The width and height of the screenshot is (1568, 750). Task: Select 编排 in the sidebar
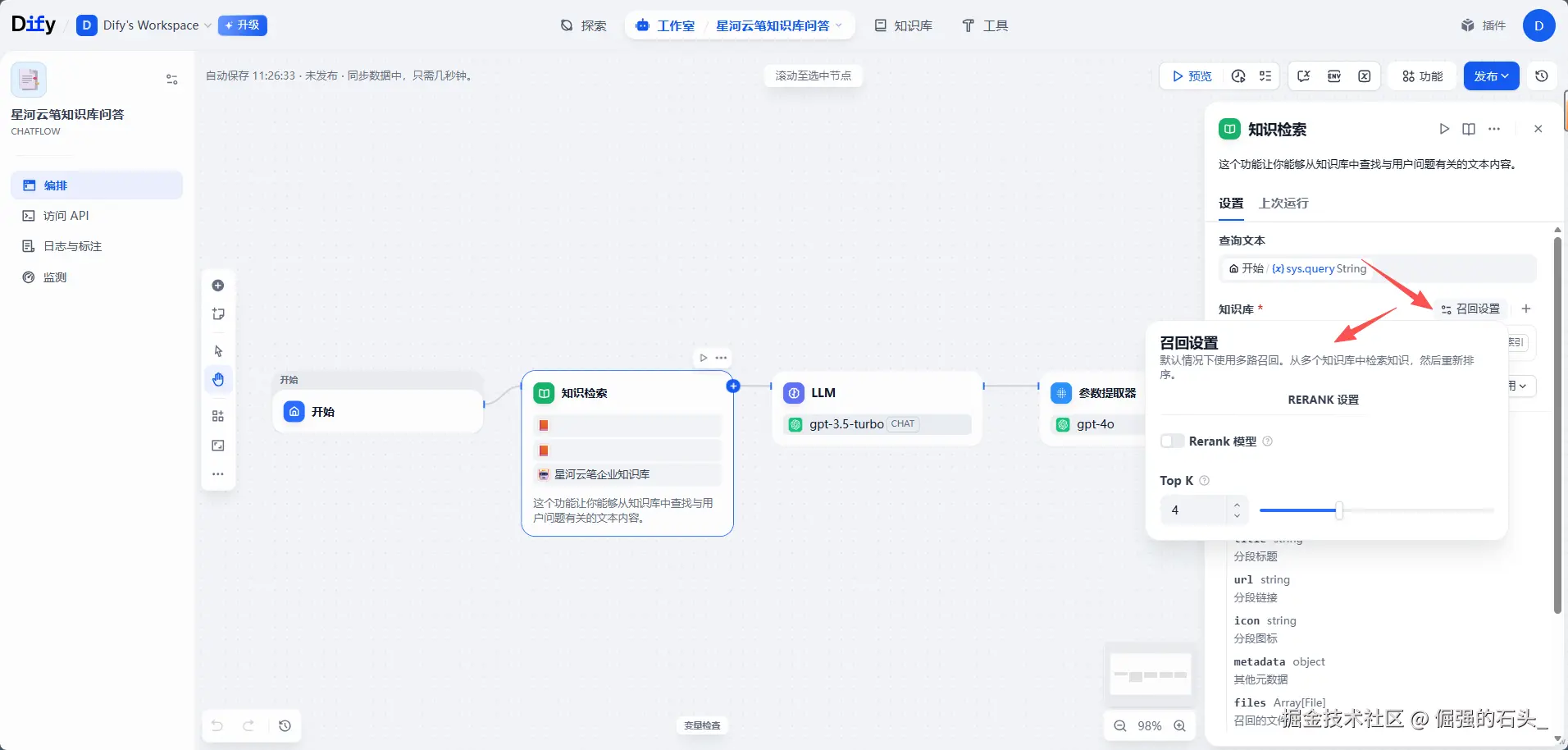tap(97, 185)
